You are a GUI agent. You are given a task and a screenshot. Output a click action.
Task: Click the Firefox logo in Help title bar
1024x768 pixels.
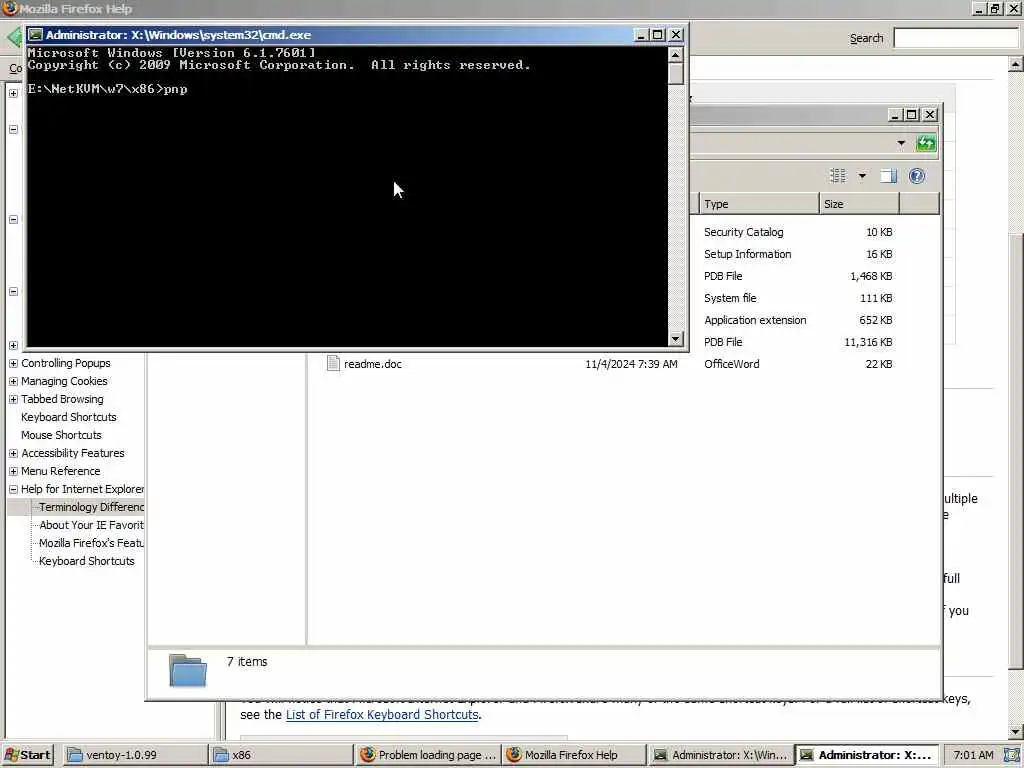click(x=9, y=8)
